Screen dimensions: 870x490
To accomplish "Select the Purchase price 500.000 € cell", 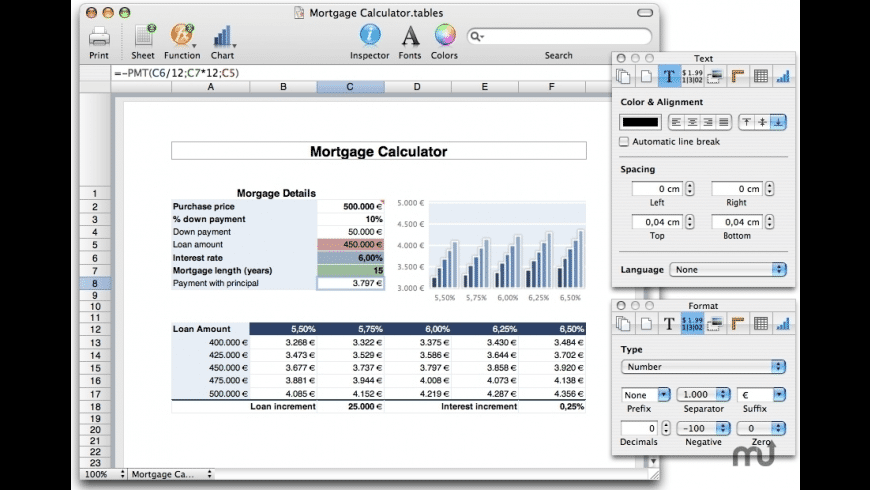I will click(x=350, y=206).
